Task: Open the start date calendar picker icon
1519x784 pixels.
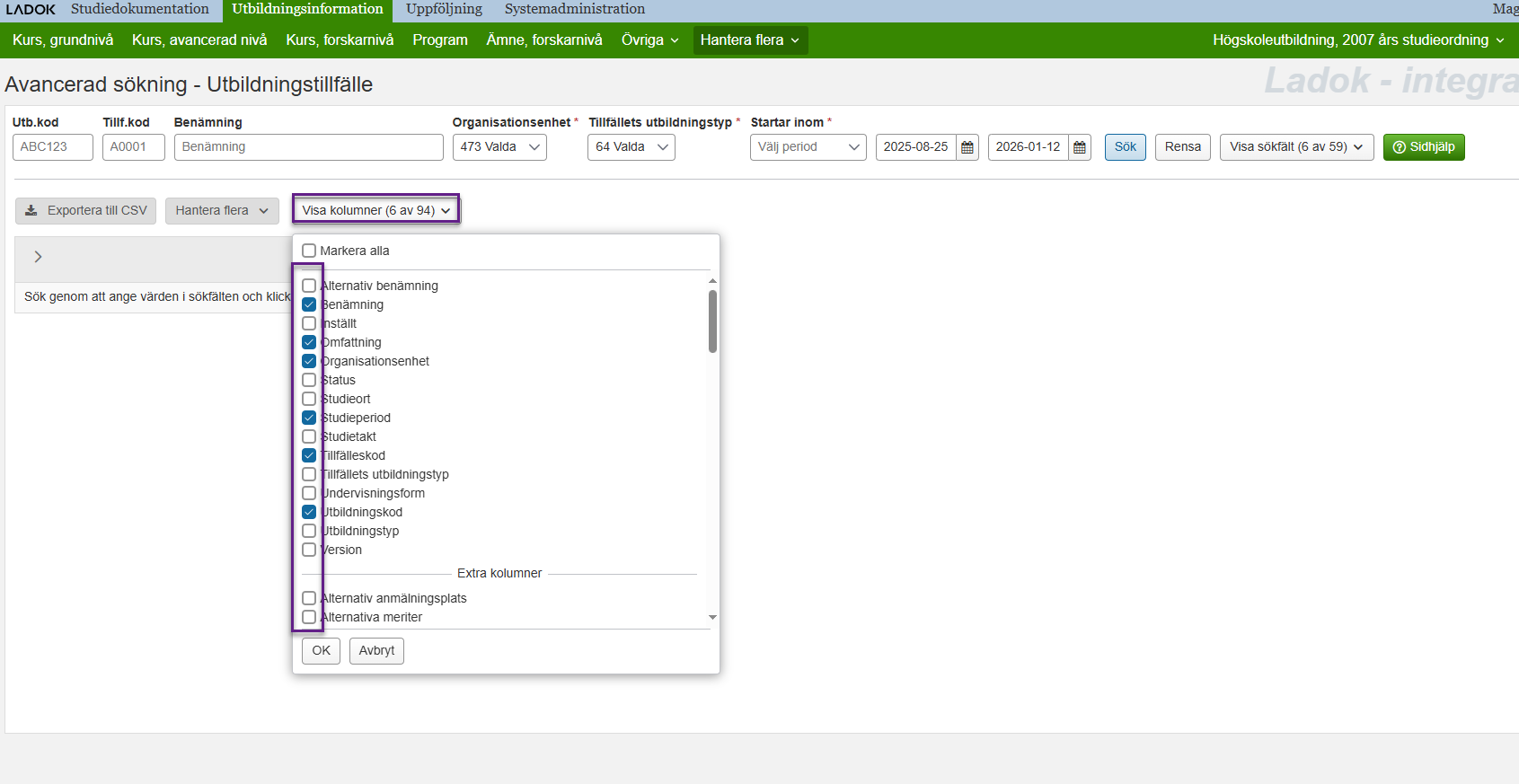Action: 967,147
